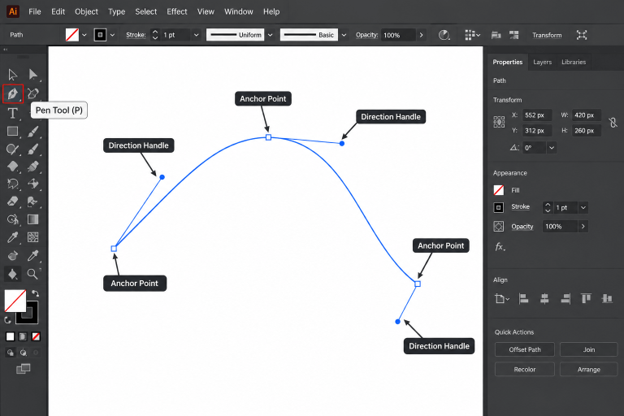Open the Transform link in the control bar
The image size is (624, 416).
(547, 35)
